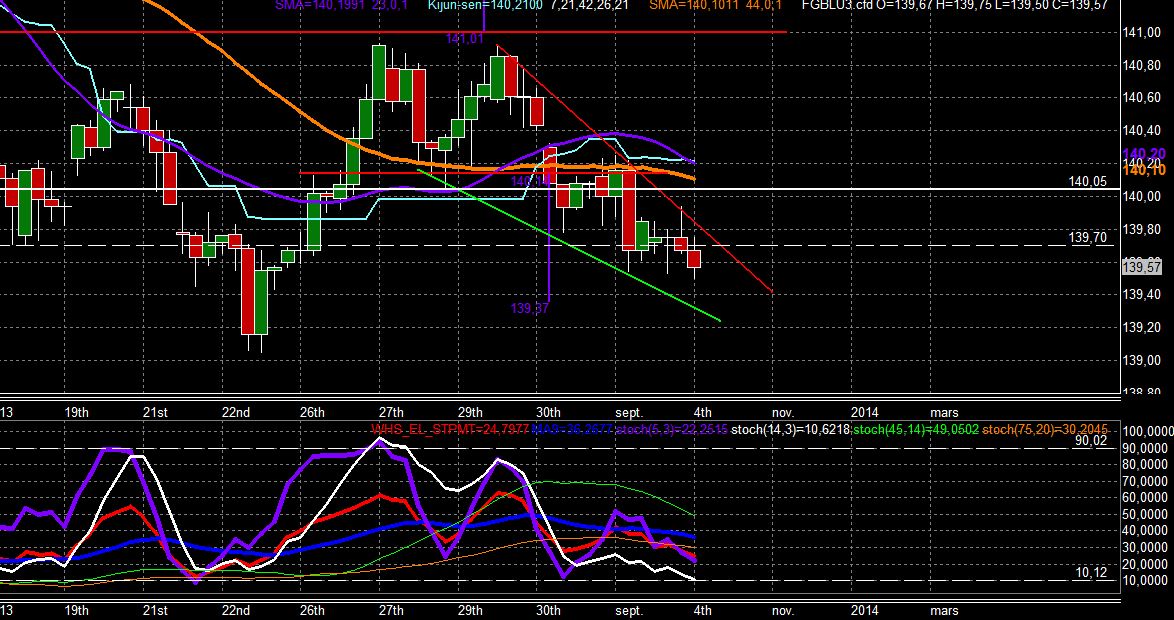Click the 10,12 oversold level label
This screenshot has height=620, width=1174.
tap(1091, 573)
